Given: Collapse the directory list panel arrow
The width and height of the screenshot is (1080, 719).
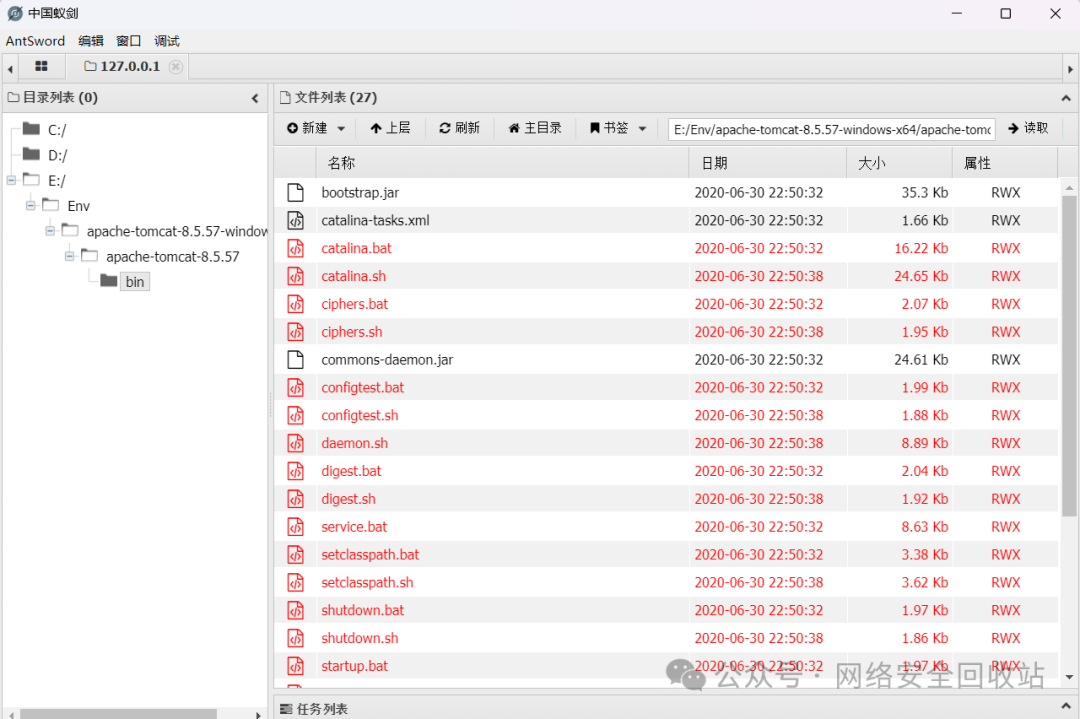Looking at the screenshot, I should coord(255,98).
